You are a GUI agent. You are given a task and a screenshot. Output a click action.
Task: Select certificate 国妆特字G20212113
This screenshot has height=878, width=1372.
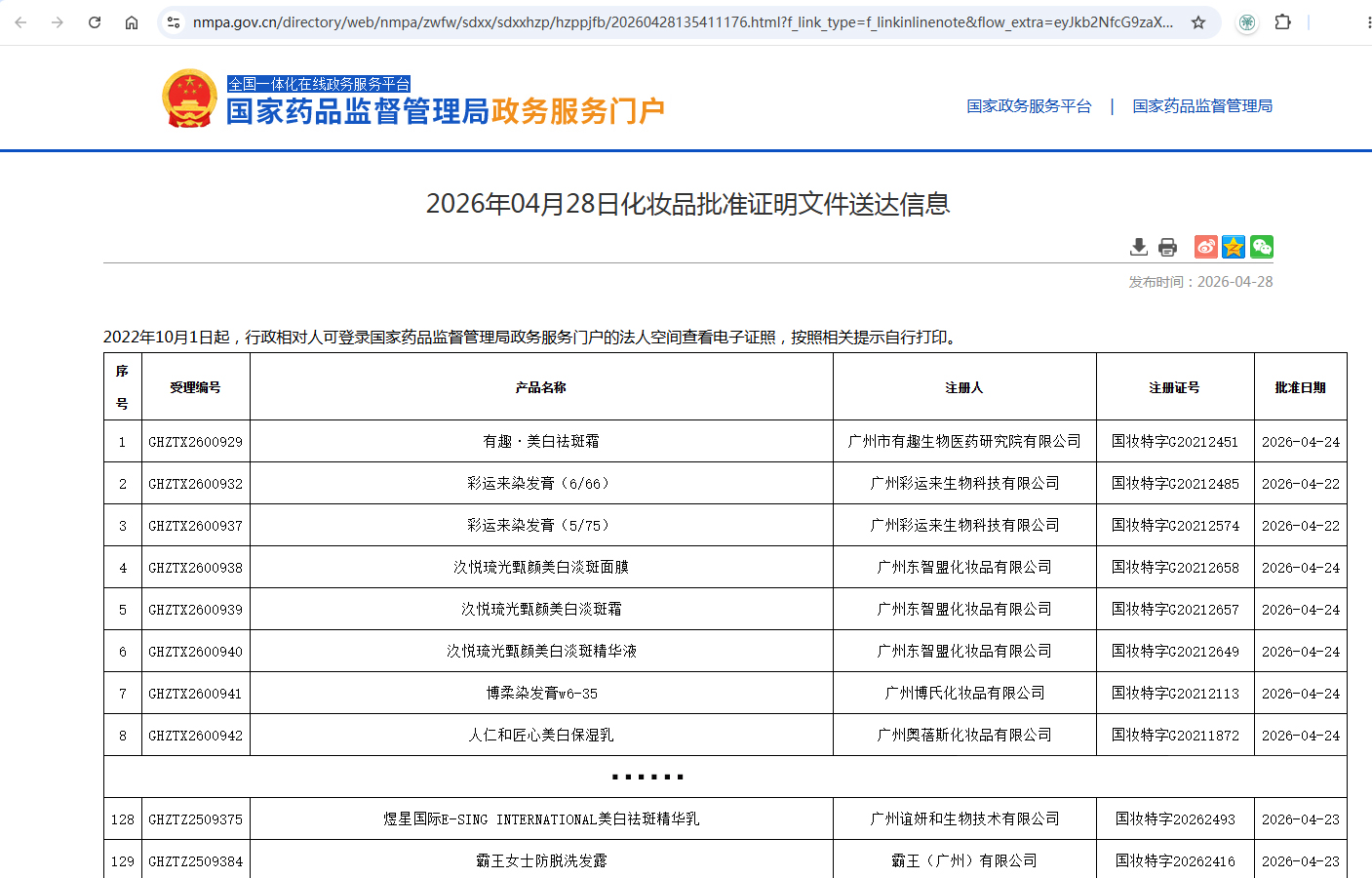(1175, 694)
